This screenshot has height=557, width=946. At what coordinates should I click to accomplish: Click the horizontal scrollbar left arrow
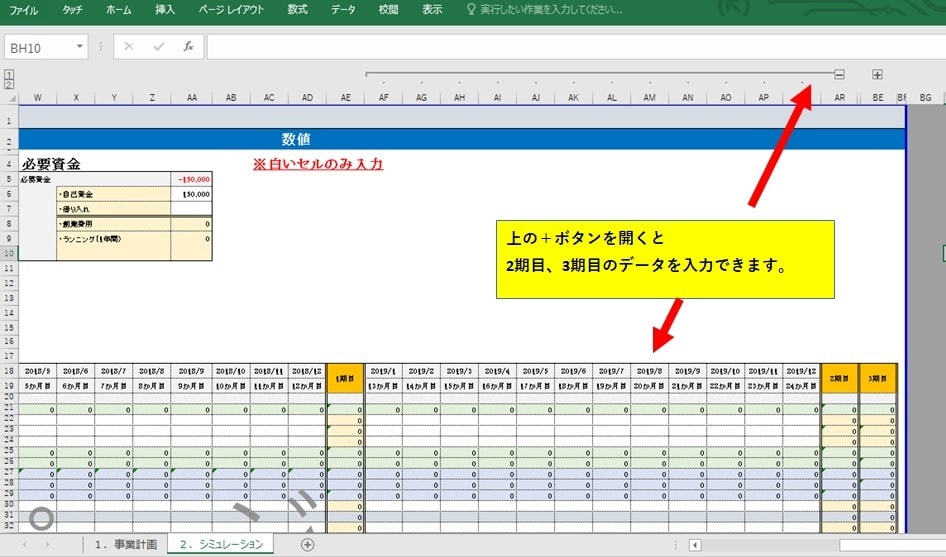point(695,546)
